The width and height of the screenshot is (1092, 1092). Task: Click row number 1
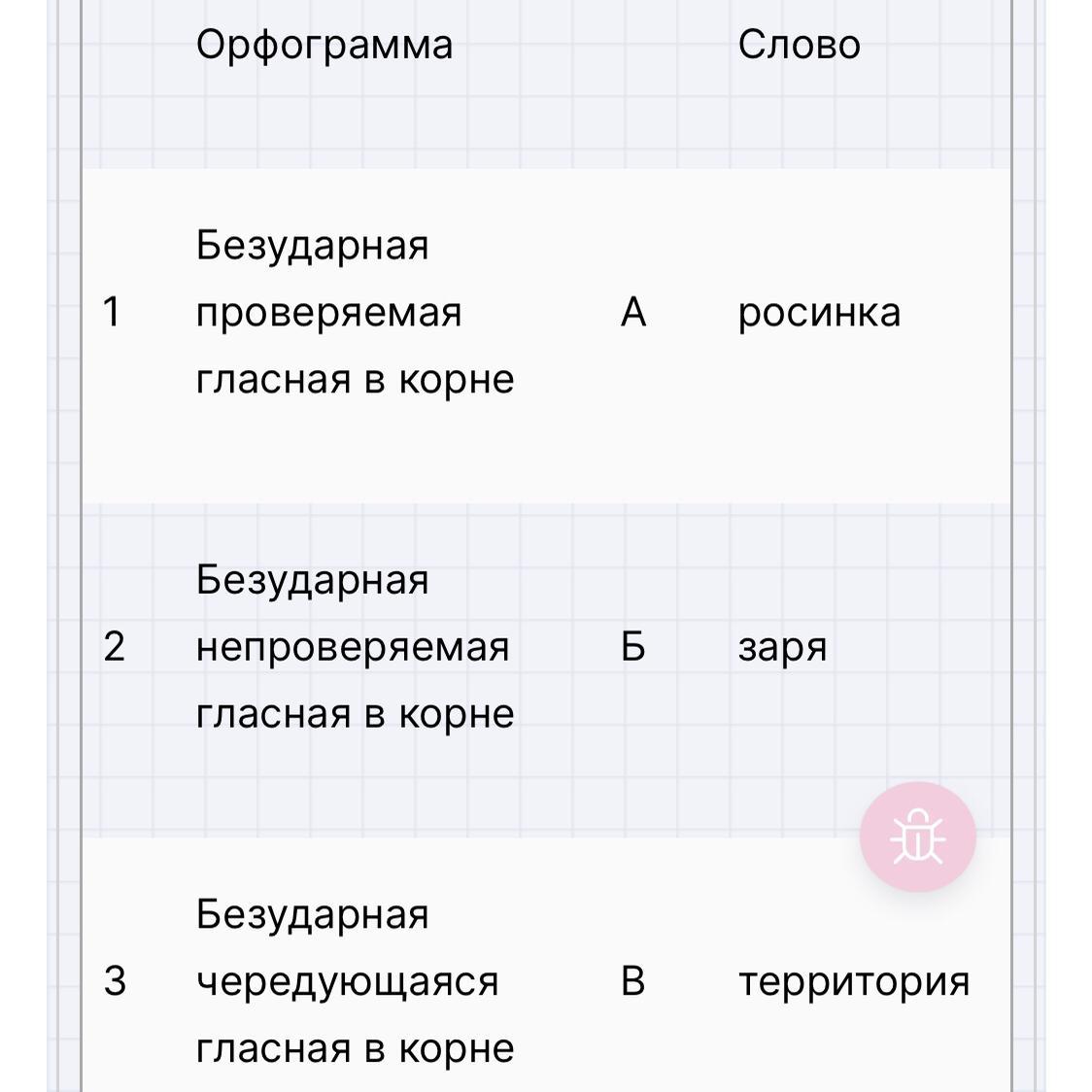click(112, 312)
